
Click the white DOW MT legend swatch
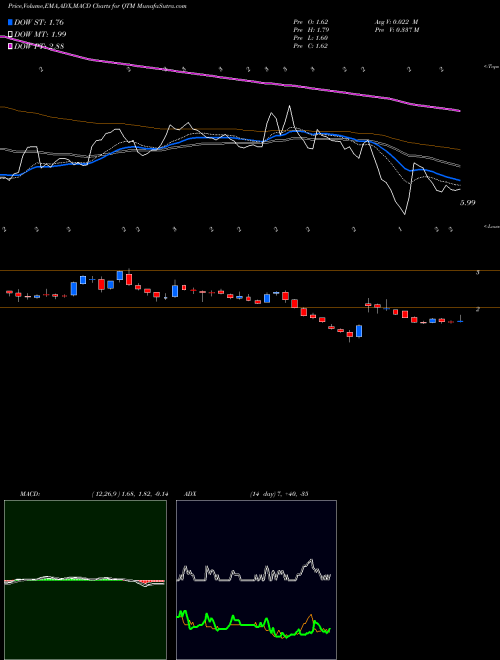pyautogui.click(x=10, y=35)
